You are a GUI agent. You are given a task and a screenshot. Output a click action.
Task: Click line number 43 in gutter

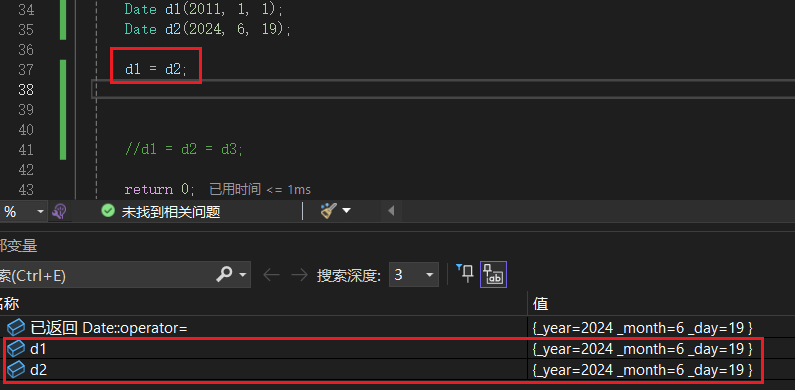pos(26,190)
